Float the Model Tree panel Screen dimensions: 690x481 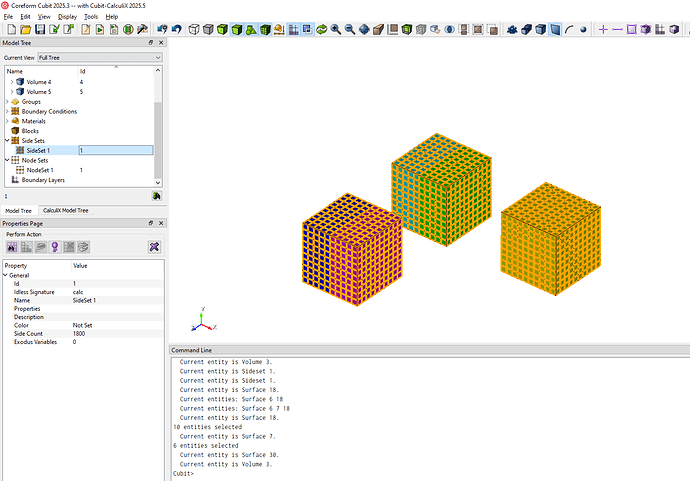tap(151, 43)
